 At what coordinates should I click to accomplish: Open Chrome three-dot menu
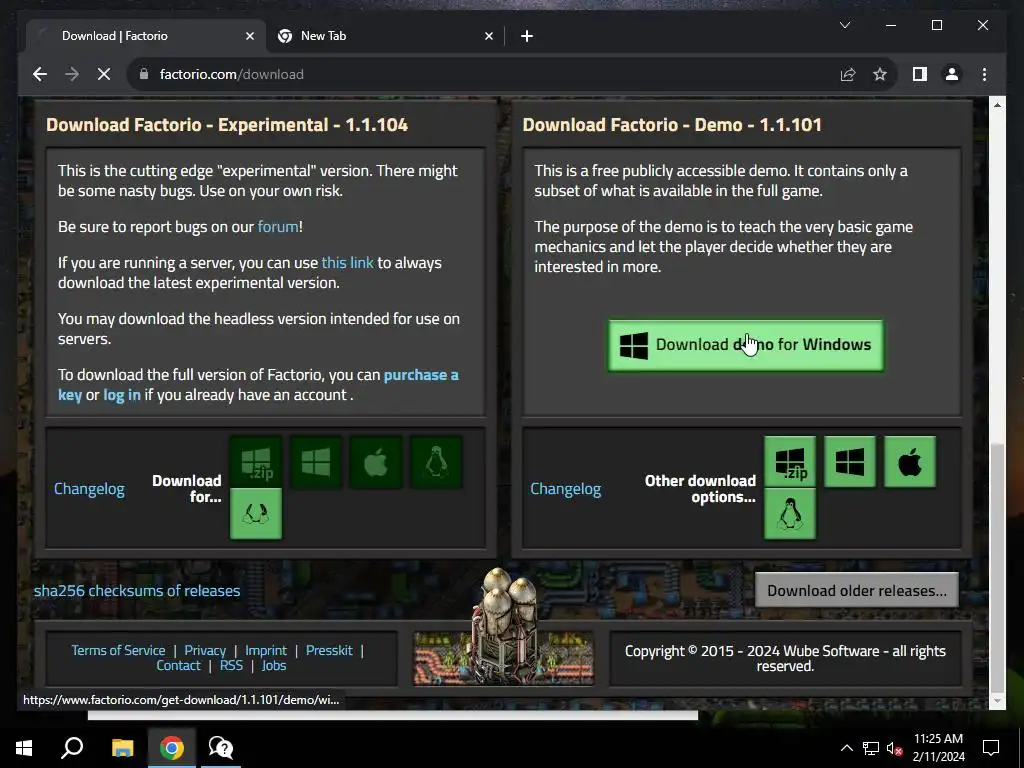coord(984,74)
